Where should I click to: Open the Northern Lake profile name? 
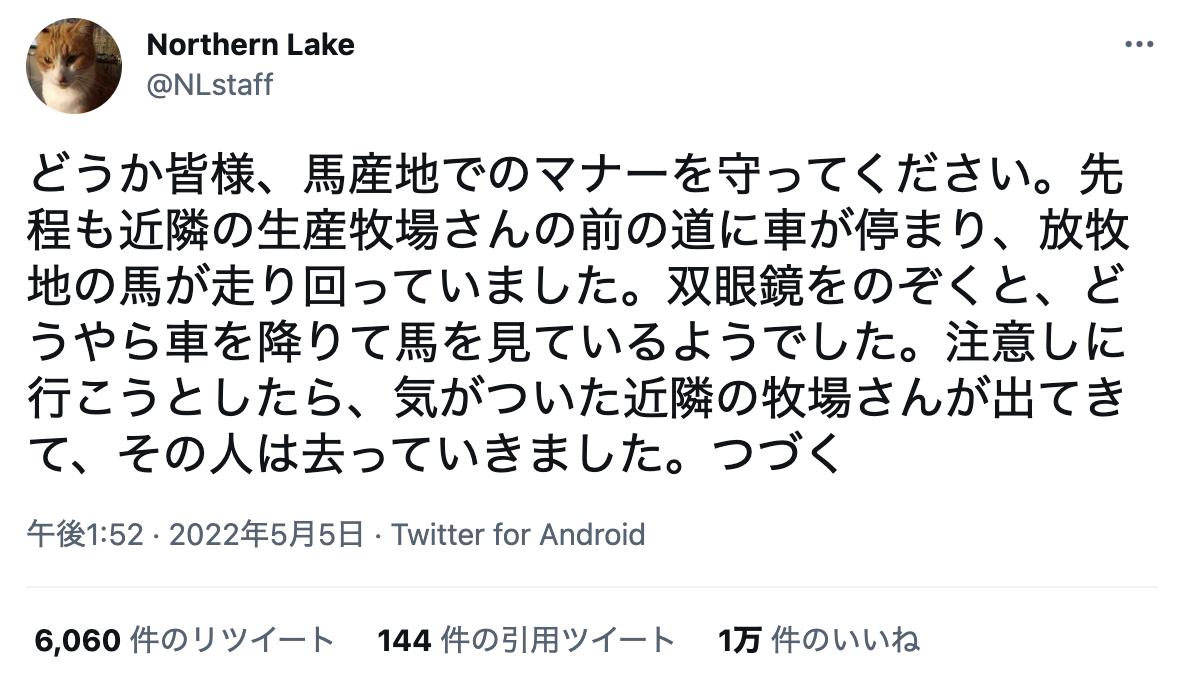pos(250,45)
